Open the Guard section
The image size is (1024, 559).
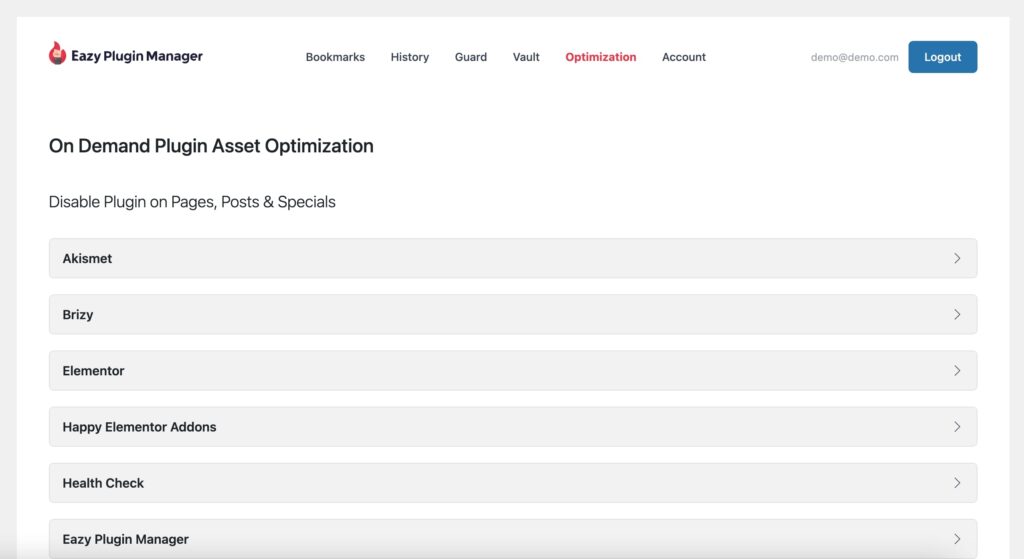point(471,57)
